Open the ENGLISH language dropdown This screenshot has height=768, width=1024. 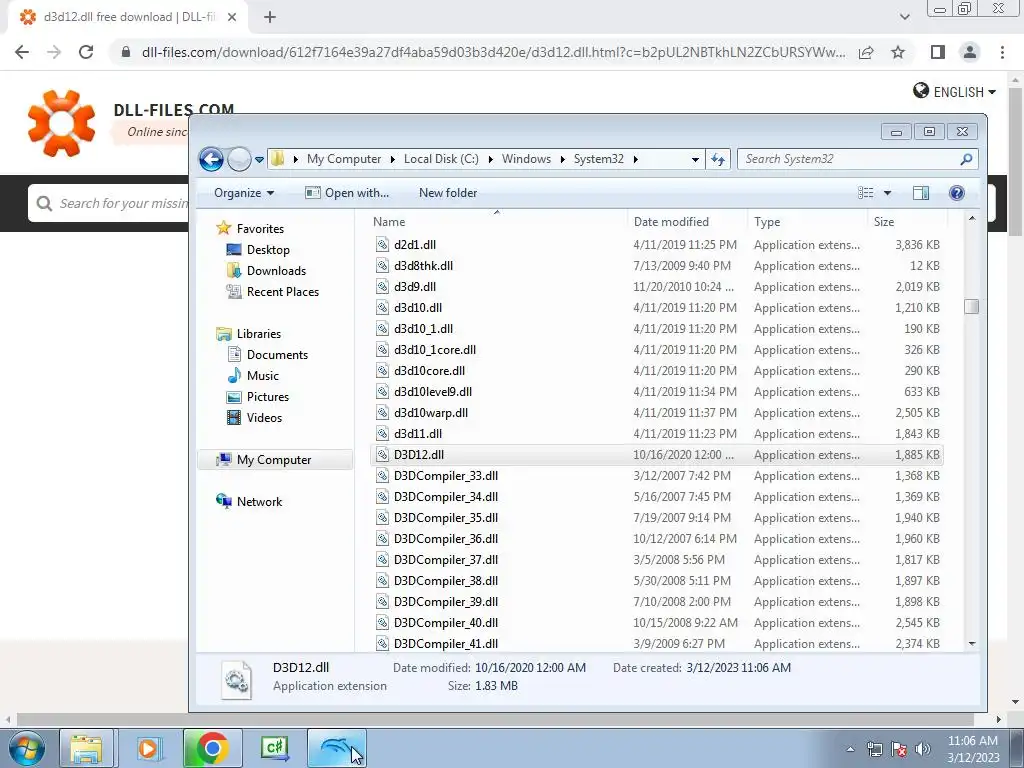click(954, 91)
